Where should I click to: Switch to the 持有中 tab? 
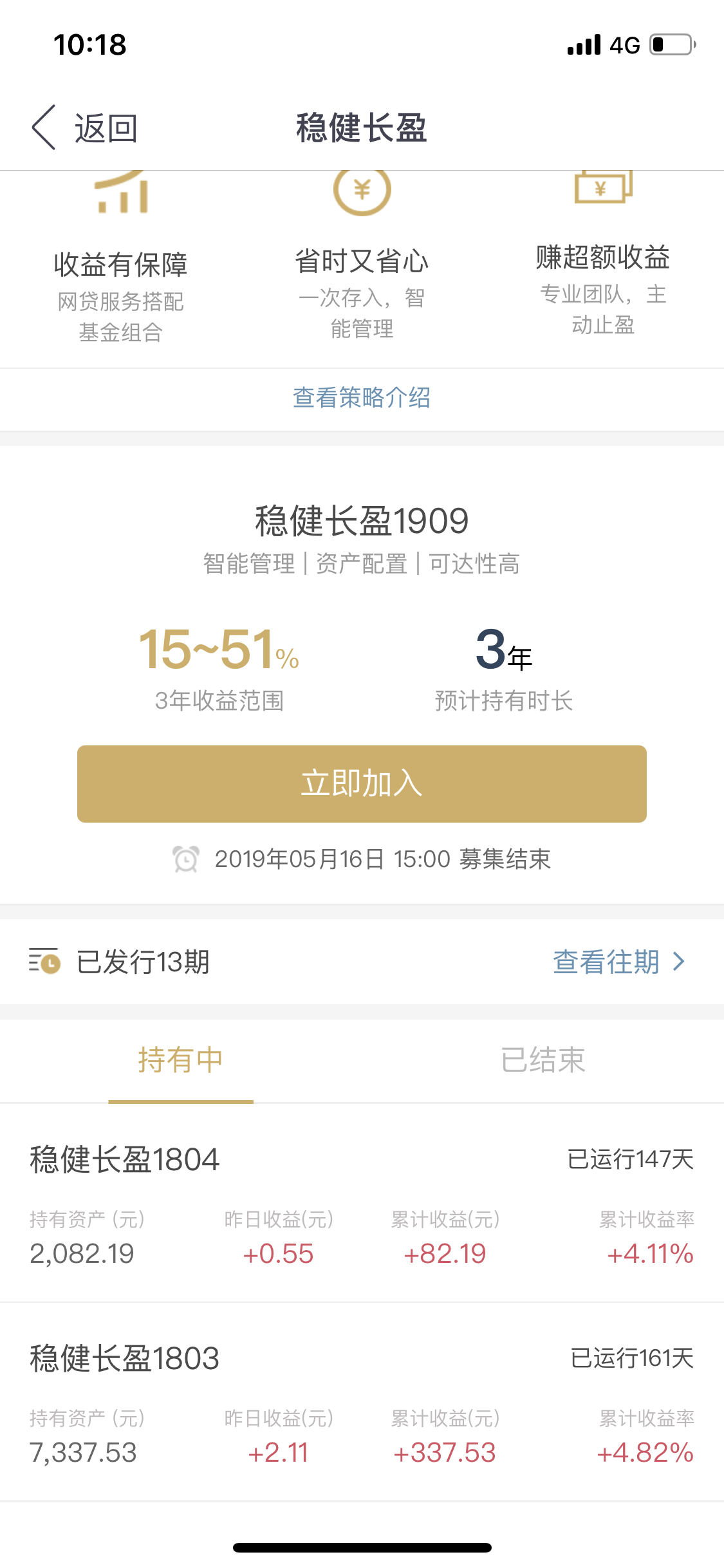(x=181, y=1059)
